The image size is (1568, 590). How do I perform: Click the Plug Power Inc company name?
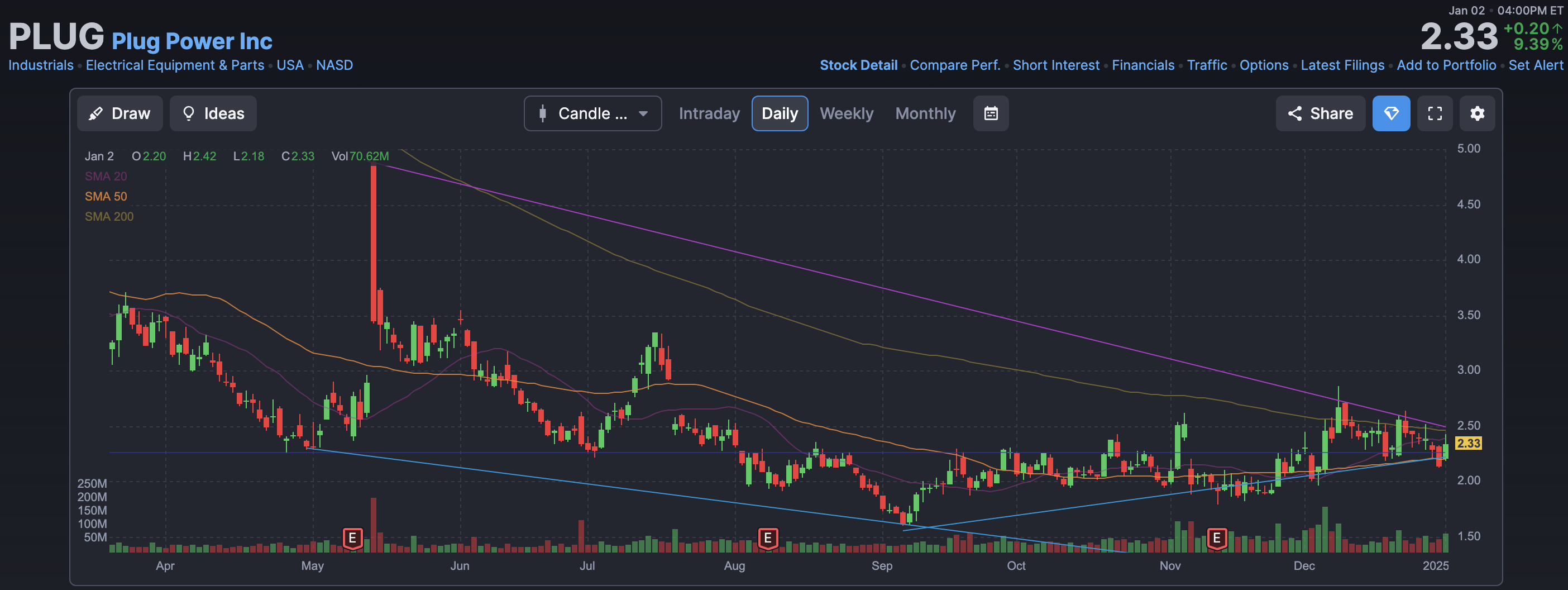(x=192, y=41)
